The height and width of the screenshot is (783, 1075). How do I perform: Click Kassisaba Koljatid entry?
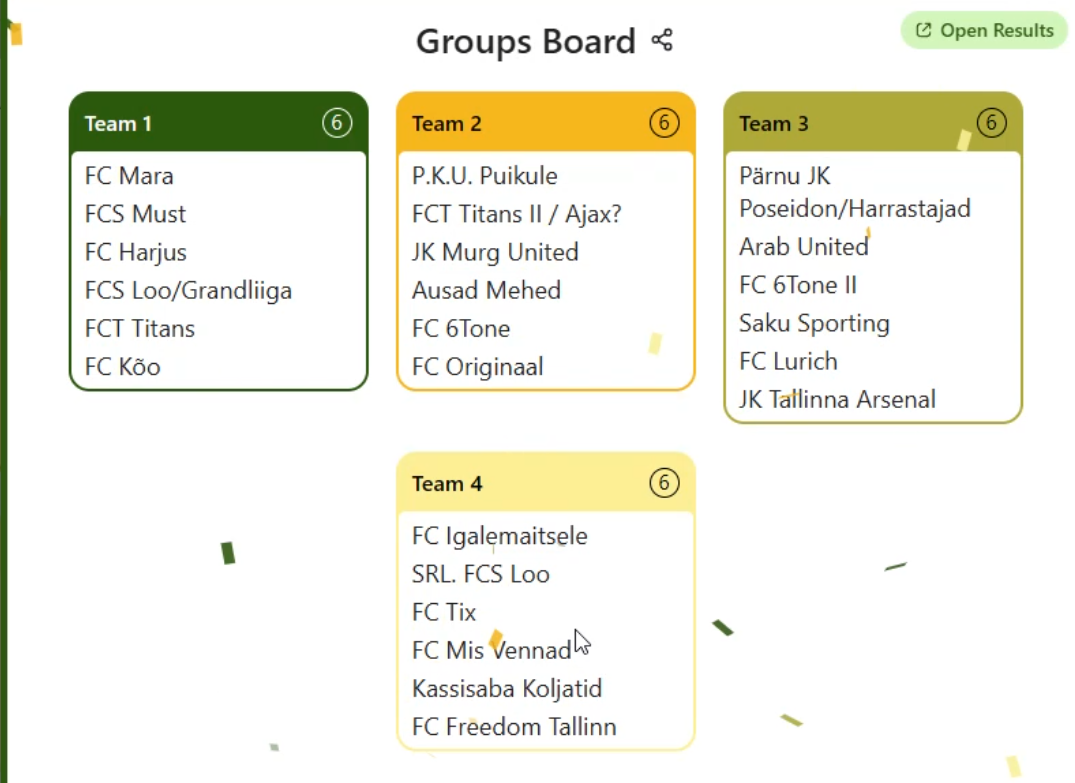(507, 689)
